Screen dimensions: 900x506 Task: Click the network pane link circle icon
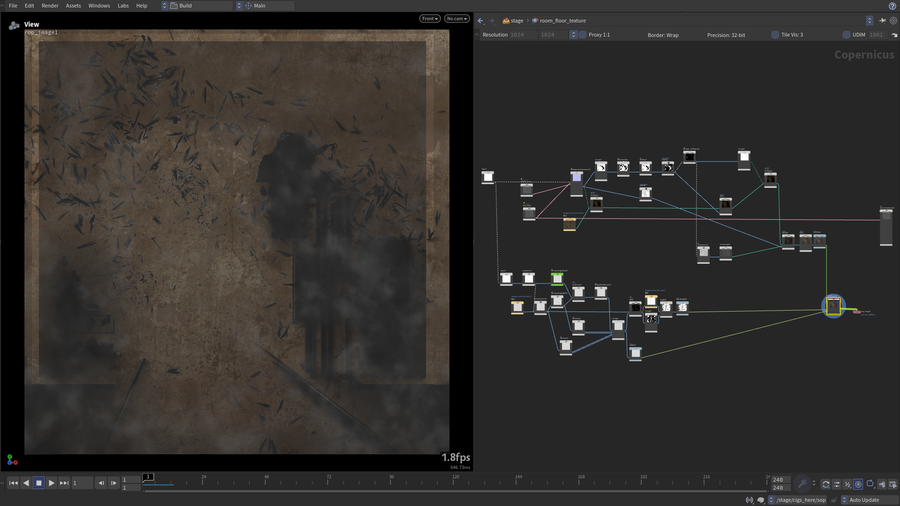893,21
